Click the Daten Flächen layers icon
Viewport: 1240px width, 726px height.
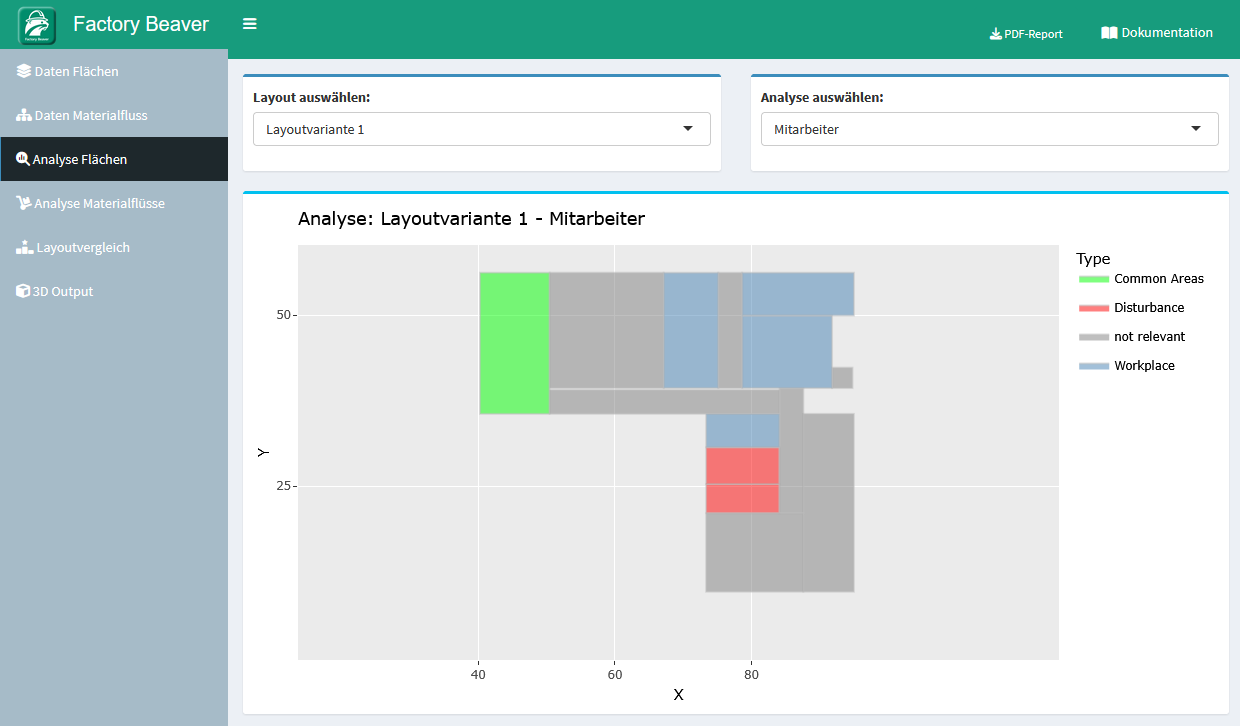(24, 72)
